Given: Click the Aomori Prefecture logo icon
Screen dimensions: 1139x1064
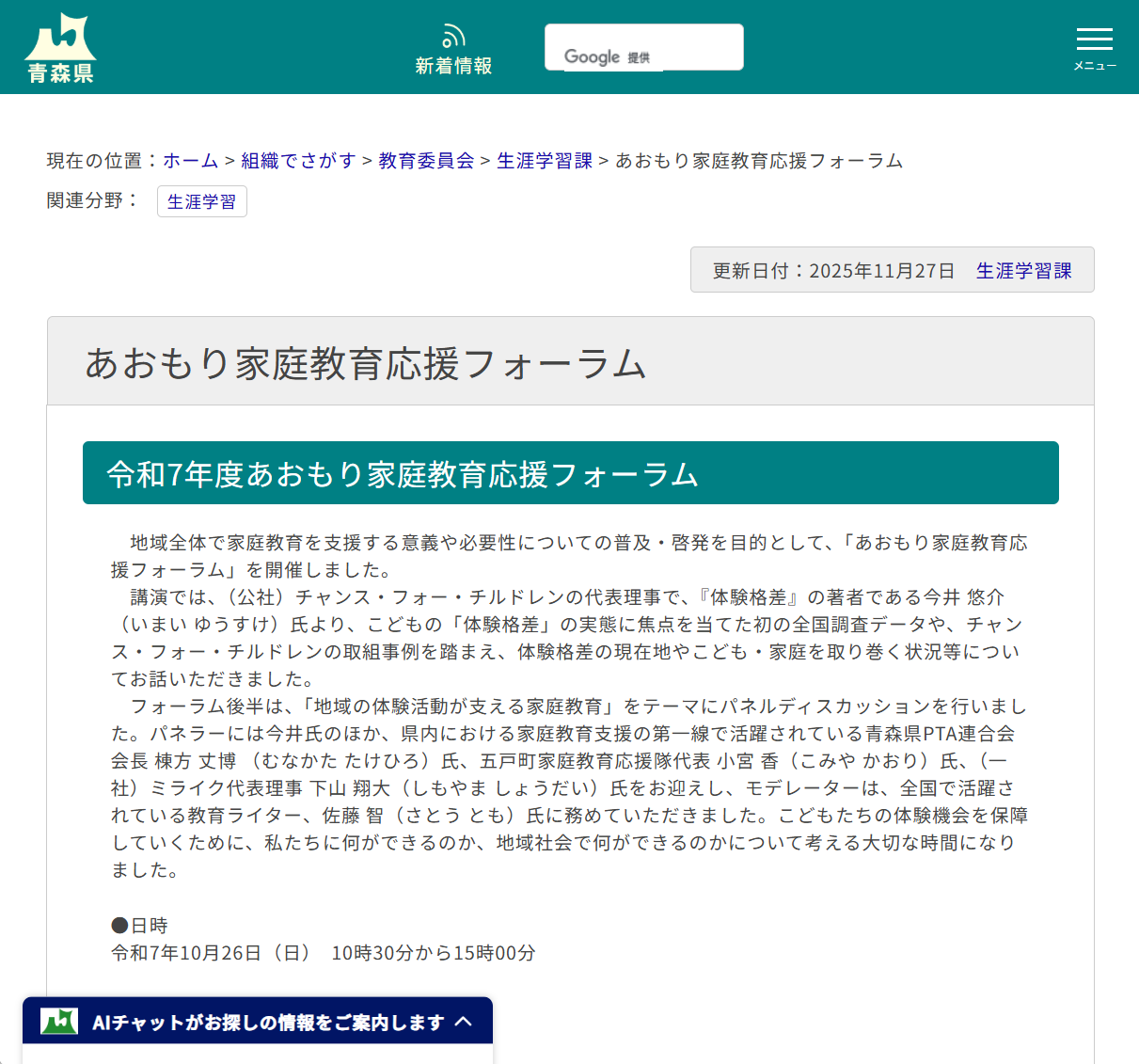Looking at the screenshot, I should [x=58, y=45].
